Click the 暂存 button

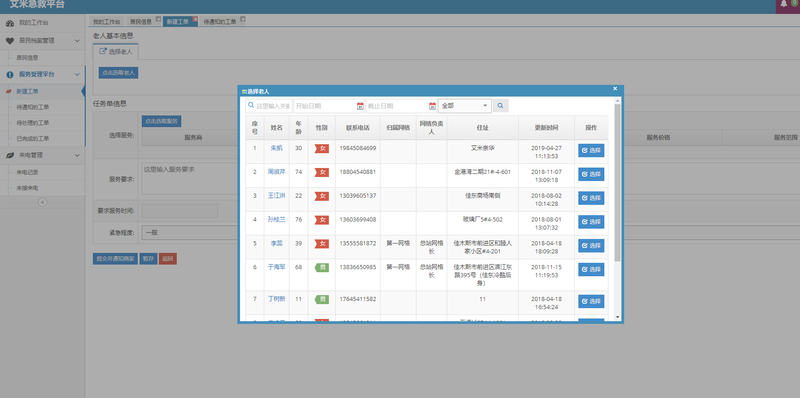(x=148, y=259)
